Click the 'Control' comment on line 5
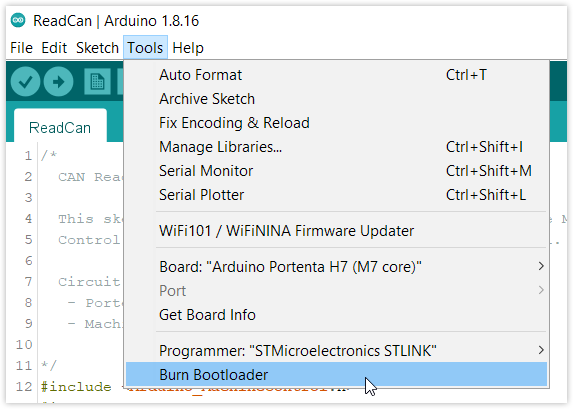 coord(89,240)
